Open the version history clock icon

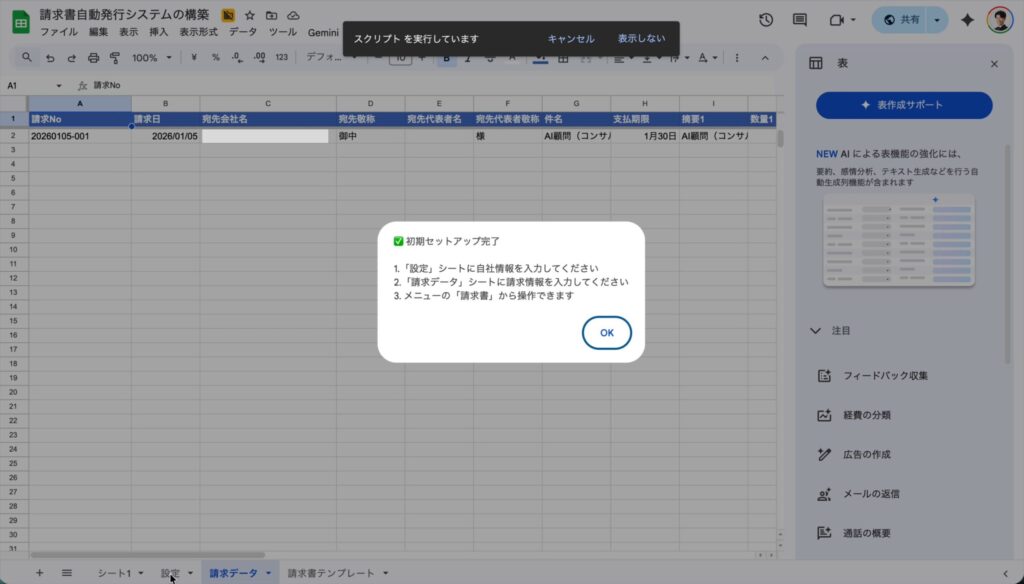766,19
